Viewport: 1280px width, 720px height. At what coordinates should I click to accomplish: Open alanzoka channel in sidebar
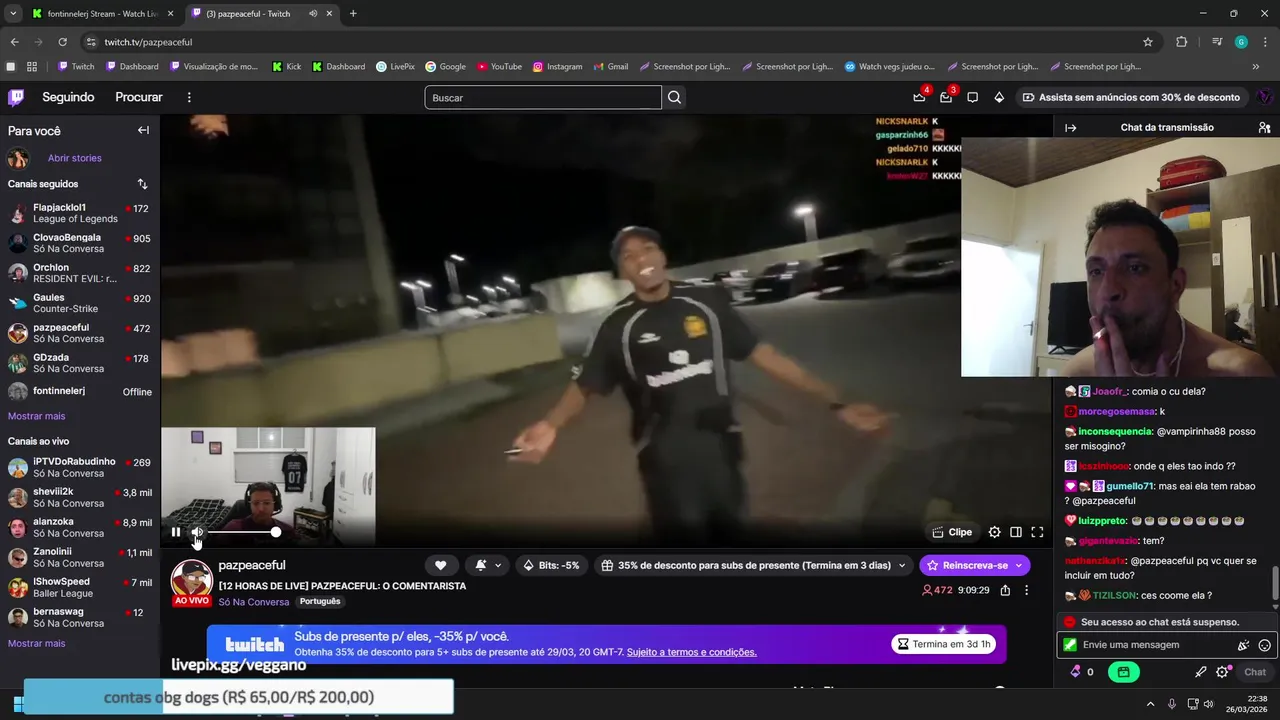[x=79, y=527]
